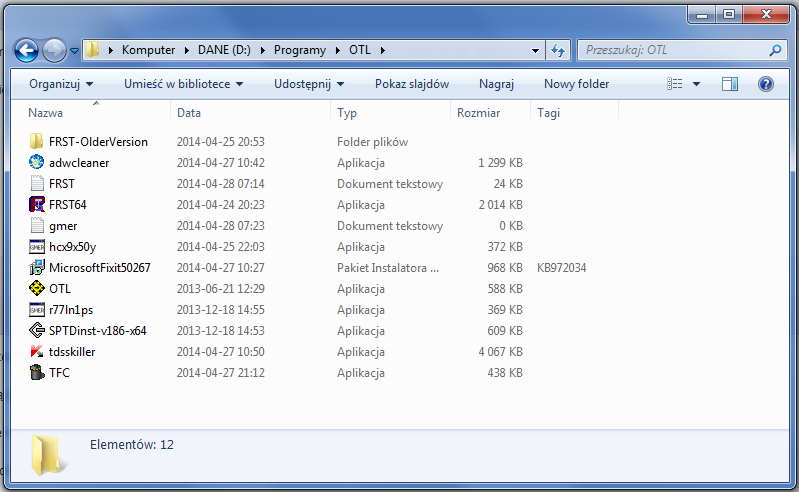
Task: Expand the arrow after Programy breadcrumb
Action: pos(337,50)
